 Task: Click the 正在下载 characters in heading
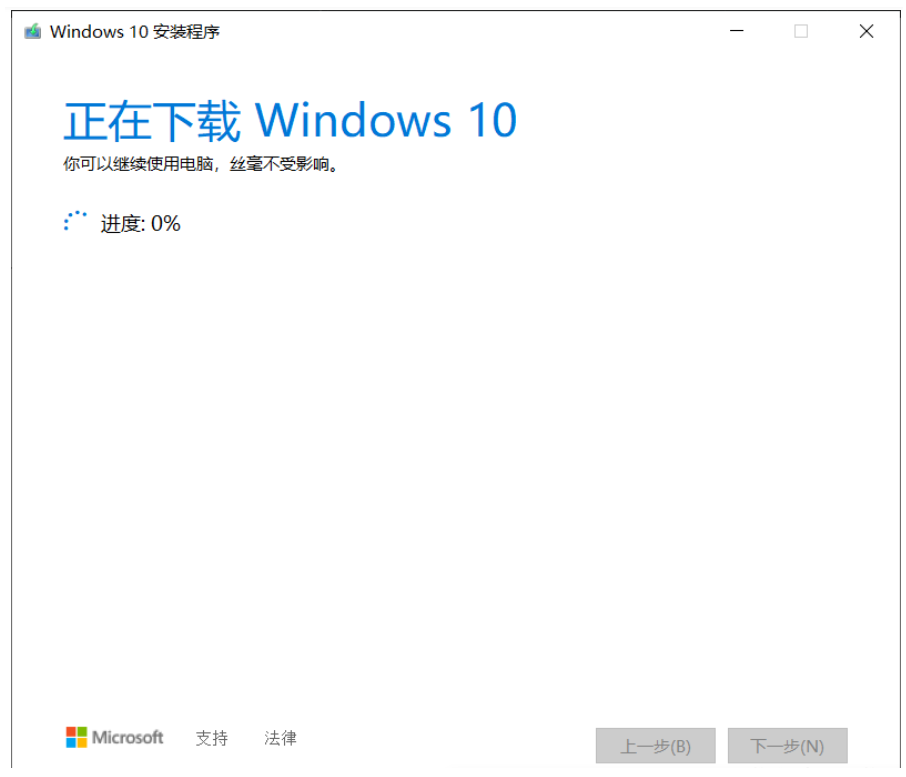152,121
